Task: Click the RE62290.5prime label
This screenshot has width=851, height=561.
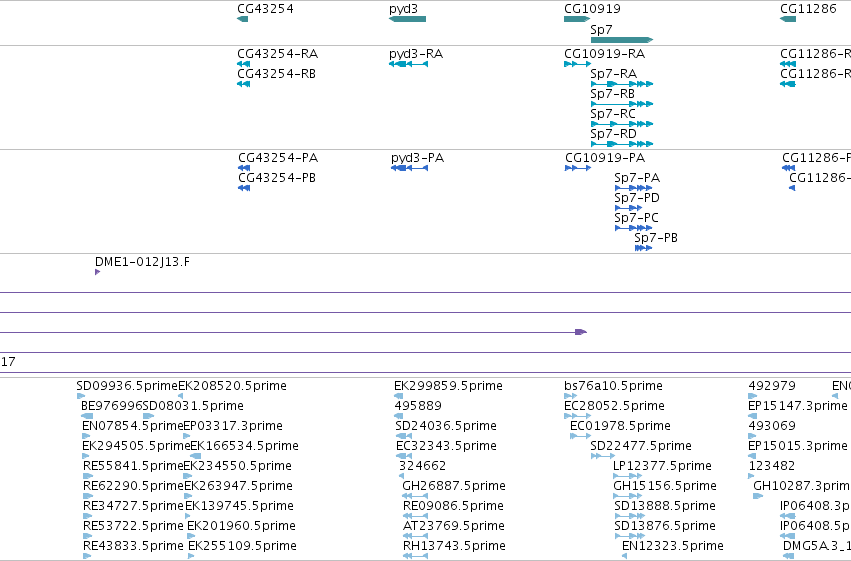Action: pyautogui.click(x=134, y=487)
